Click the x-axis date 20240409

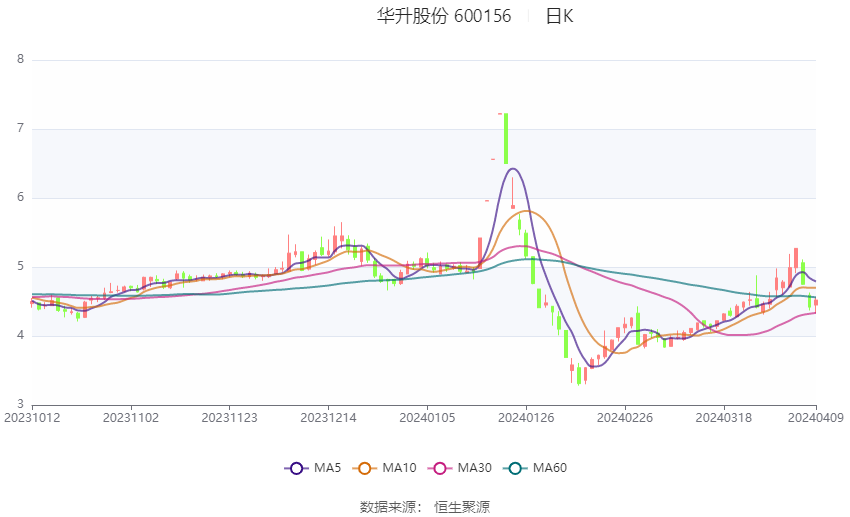click(x=815, y=418)
